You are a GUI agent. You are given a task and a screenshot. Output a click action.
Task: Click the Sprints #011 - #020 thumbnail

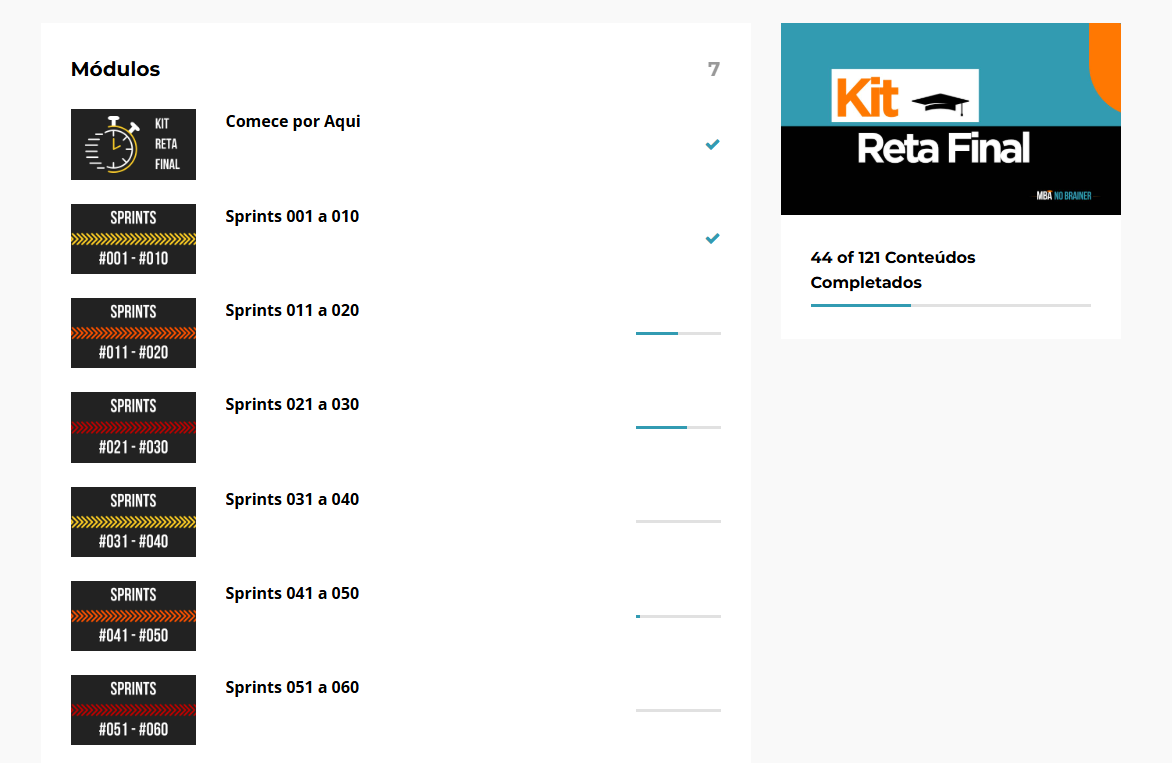coord(133,333)
